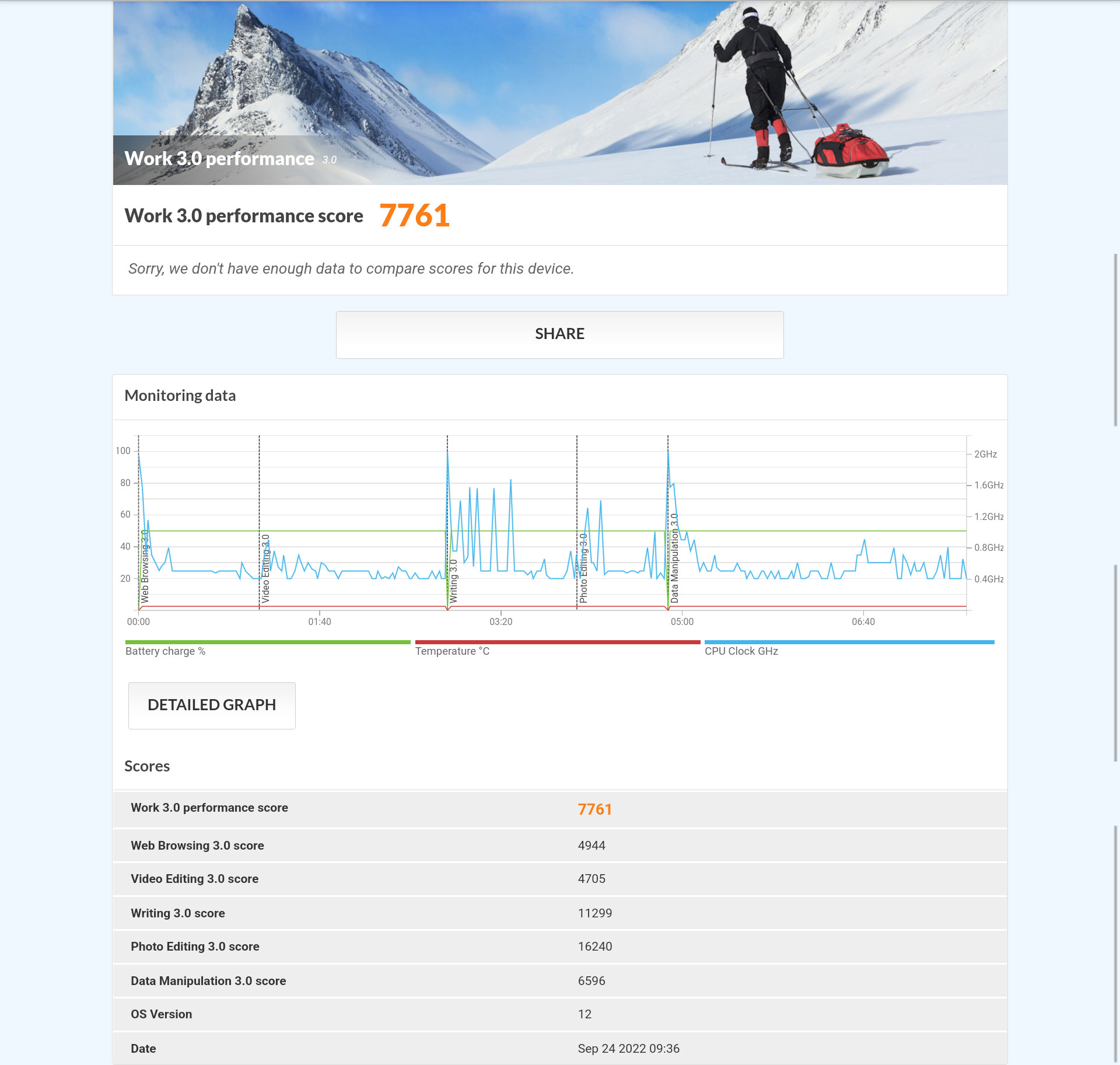This screenshot has height=1065, width=1120.
Task: Click the 2GHz axis label
Action: (985, 454)
